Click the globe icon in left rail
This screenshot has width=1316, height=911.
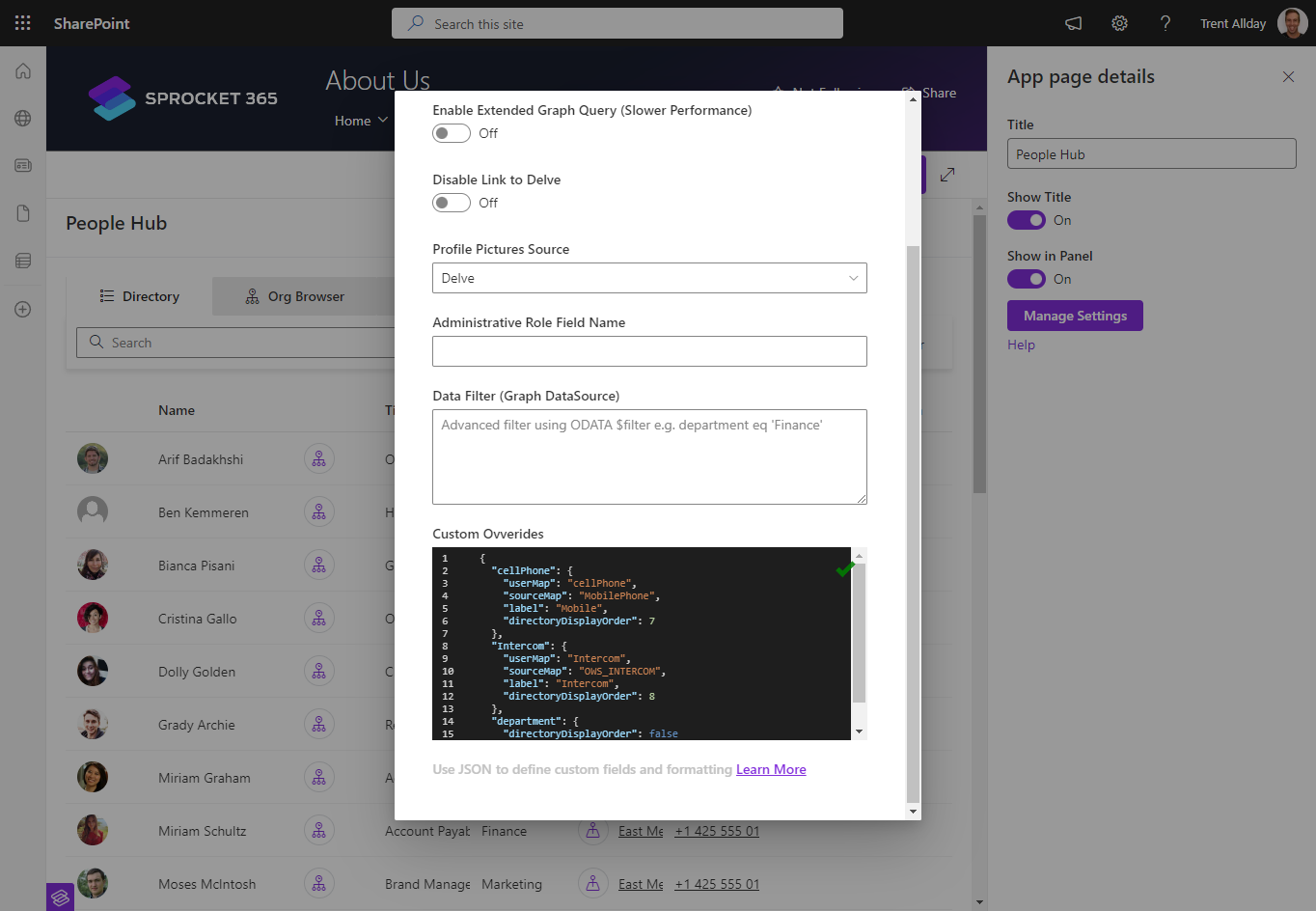click(23, 119)
